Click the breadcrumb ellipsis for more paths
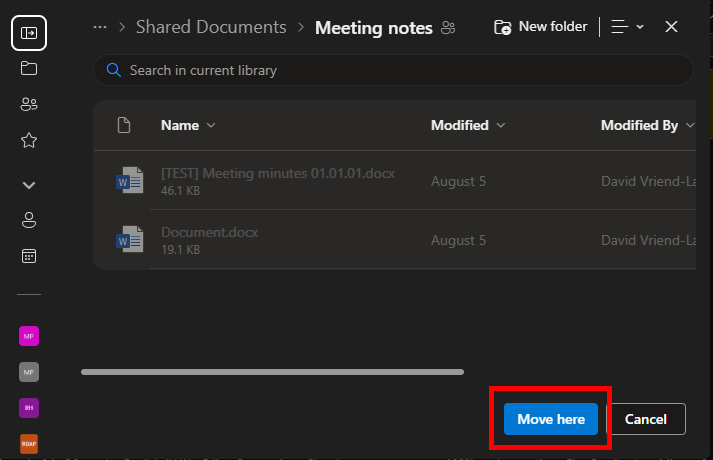This screenshot has height=460, width=713. (x=99, y=27)
